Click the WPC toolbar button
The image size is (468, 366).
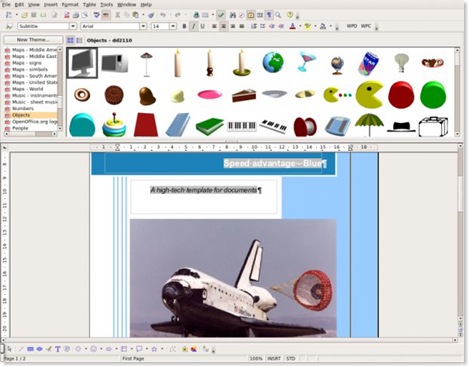tap(366, 26)
